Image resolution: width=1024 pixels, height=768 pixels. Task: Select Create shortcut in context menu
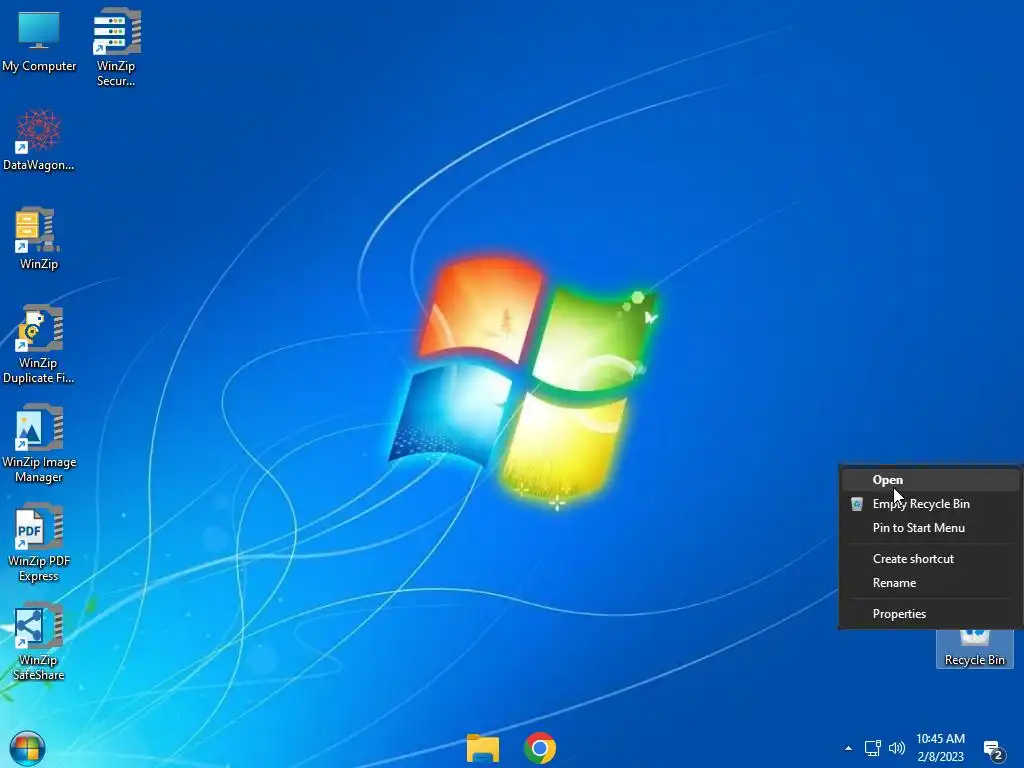click(931, 559)
